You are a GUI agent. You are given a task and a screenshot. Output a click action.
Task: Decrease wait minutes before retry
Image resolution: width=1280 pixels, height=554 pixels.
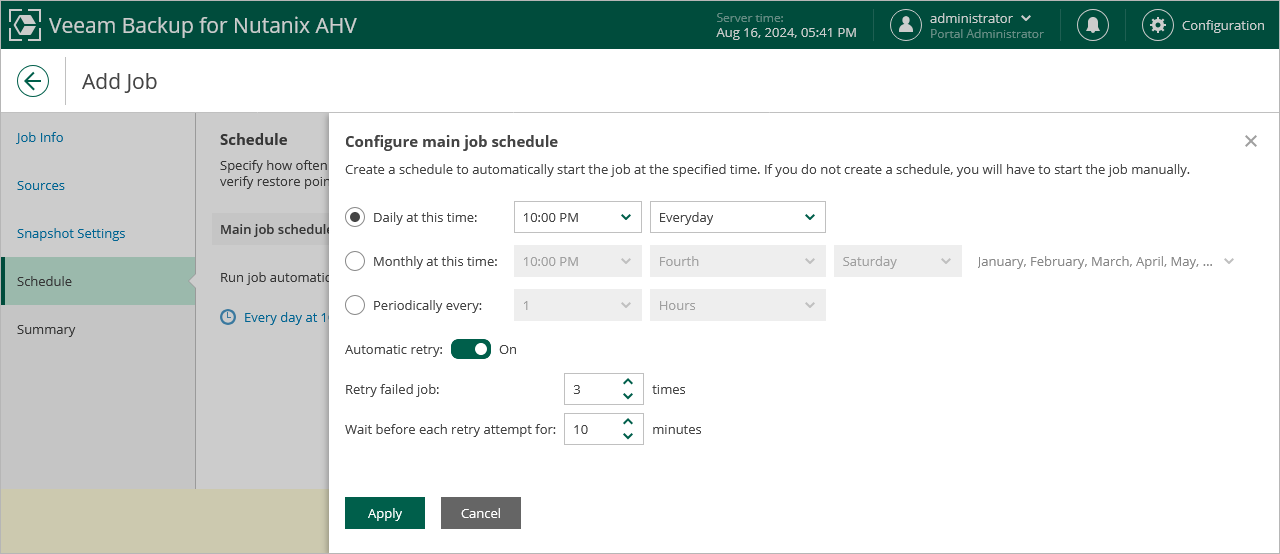coord(628,436)
